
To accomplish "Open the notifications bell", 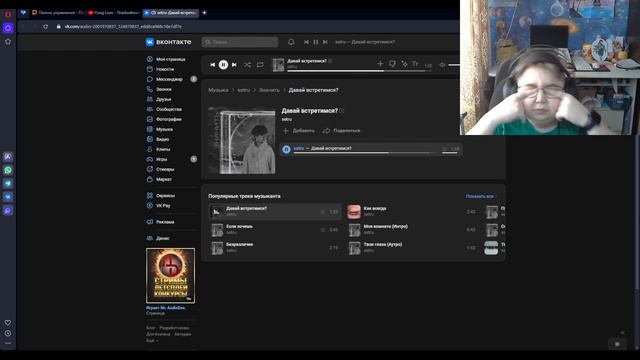I will (291, 42).
